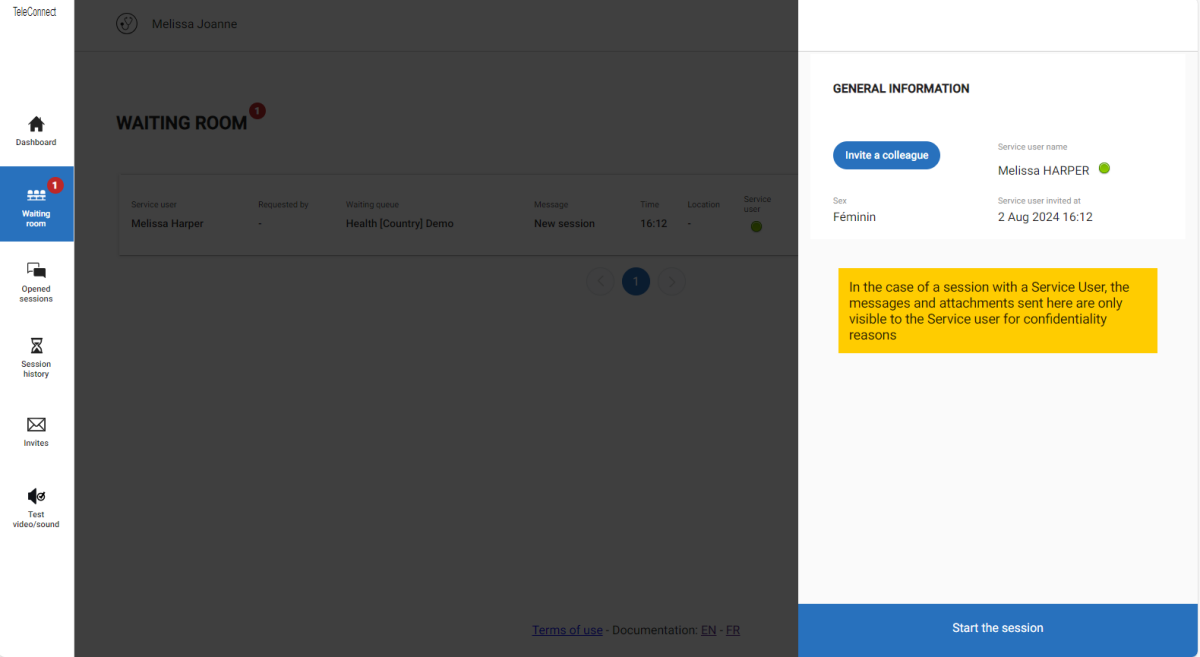
Task: Open the Waiting room sidebar item
Action: (36, 204)
